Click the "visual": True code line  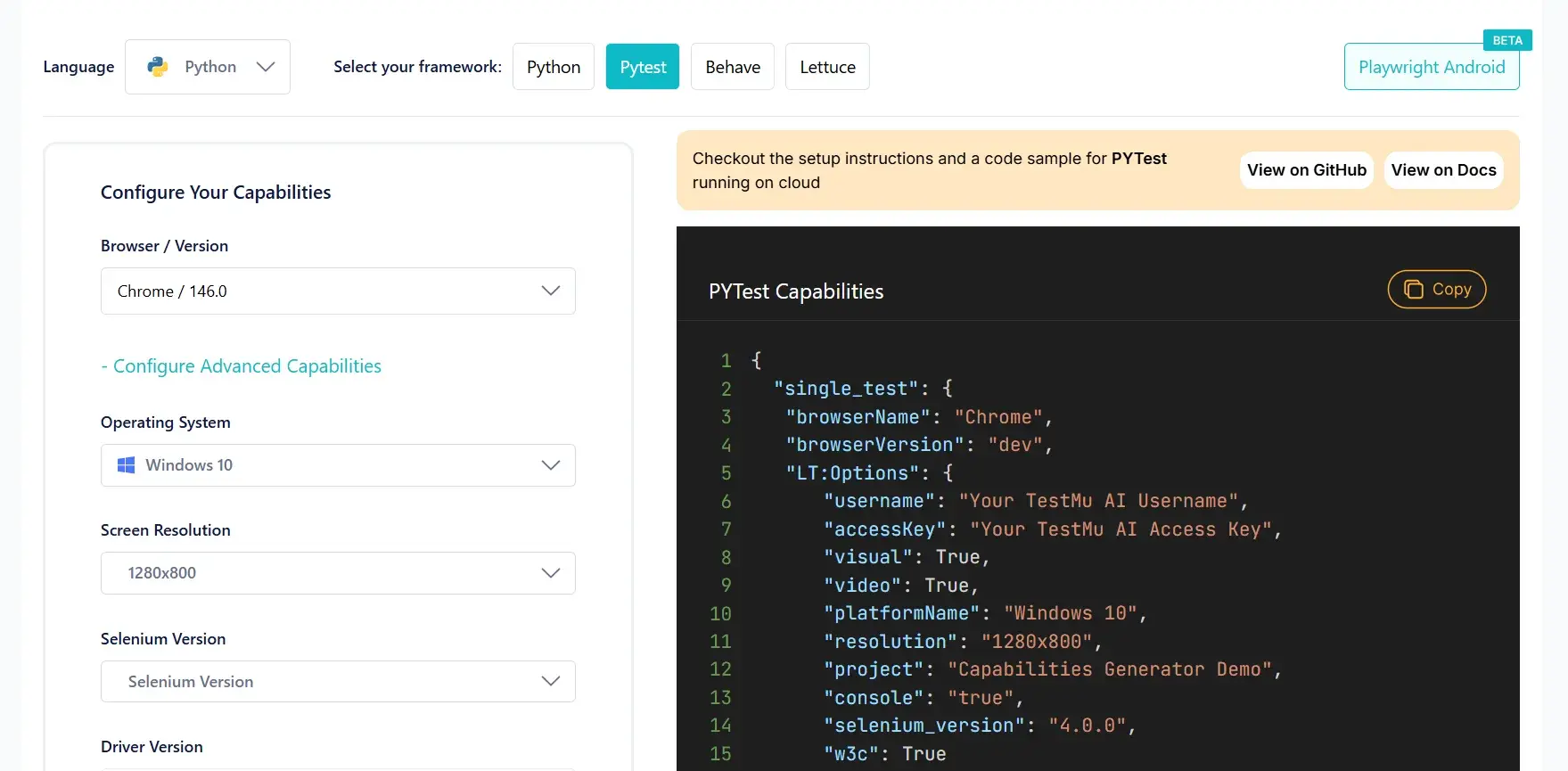point(907,557)
